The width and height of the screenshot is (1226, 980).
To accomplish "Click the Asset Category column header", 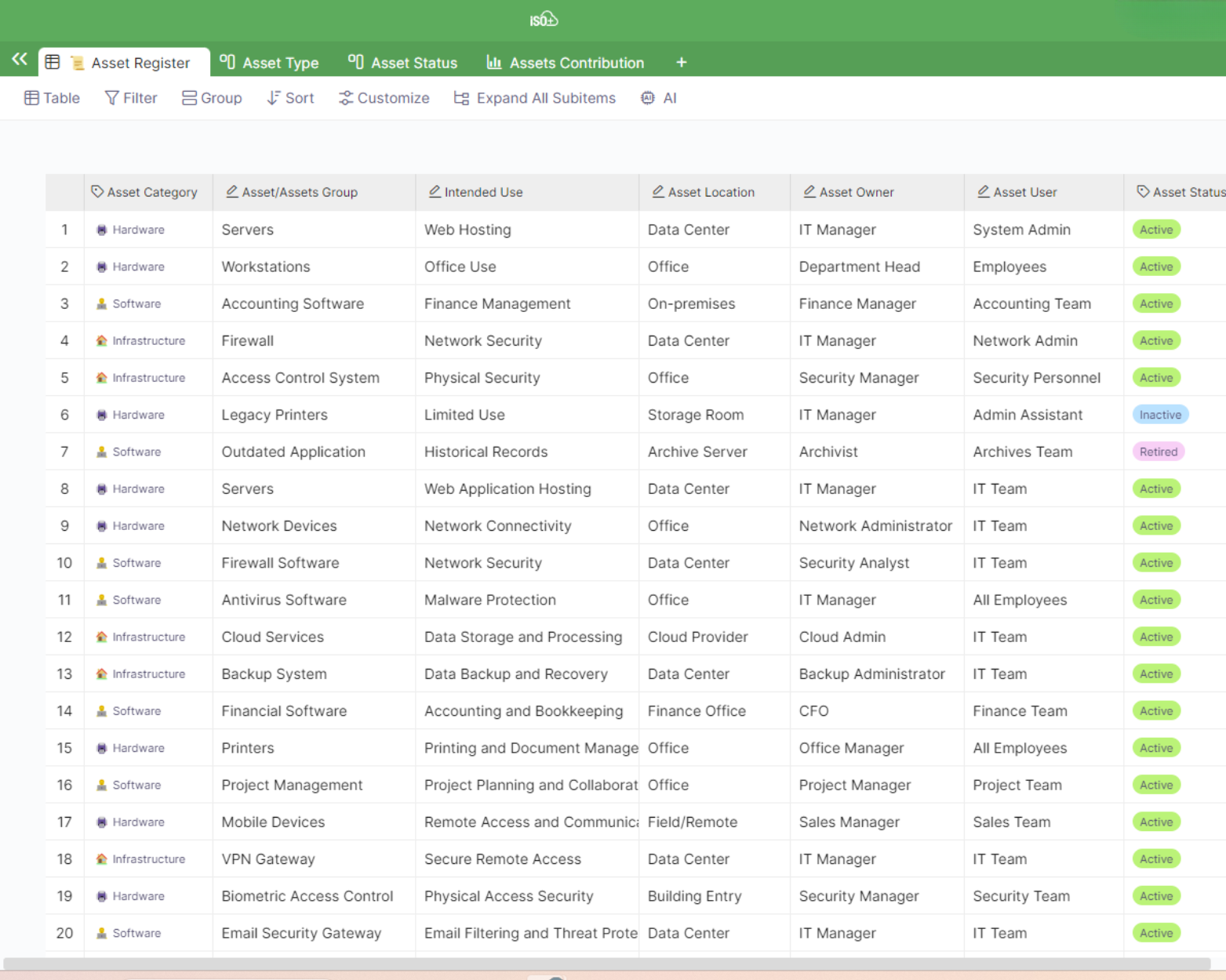I will pyautogui.click(x=144, y=192).
